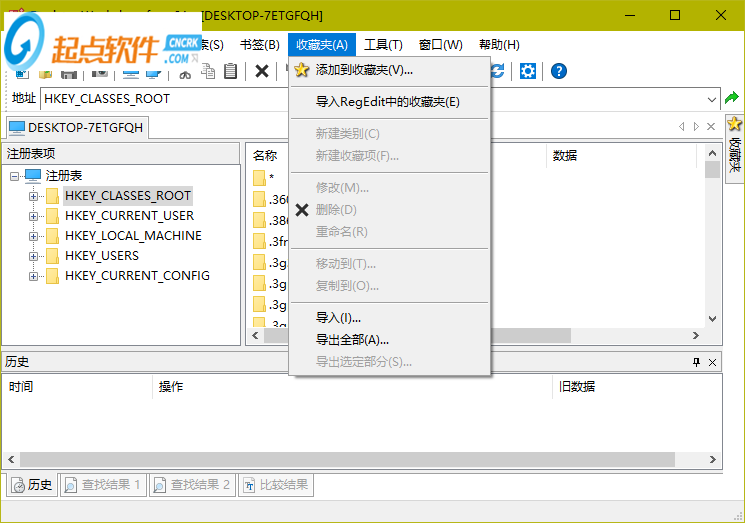The height and width of the screenshot is (523, 745).
Task: Expand HKEY_USERS tree node
Action: click(x=33, y=256)
